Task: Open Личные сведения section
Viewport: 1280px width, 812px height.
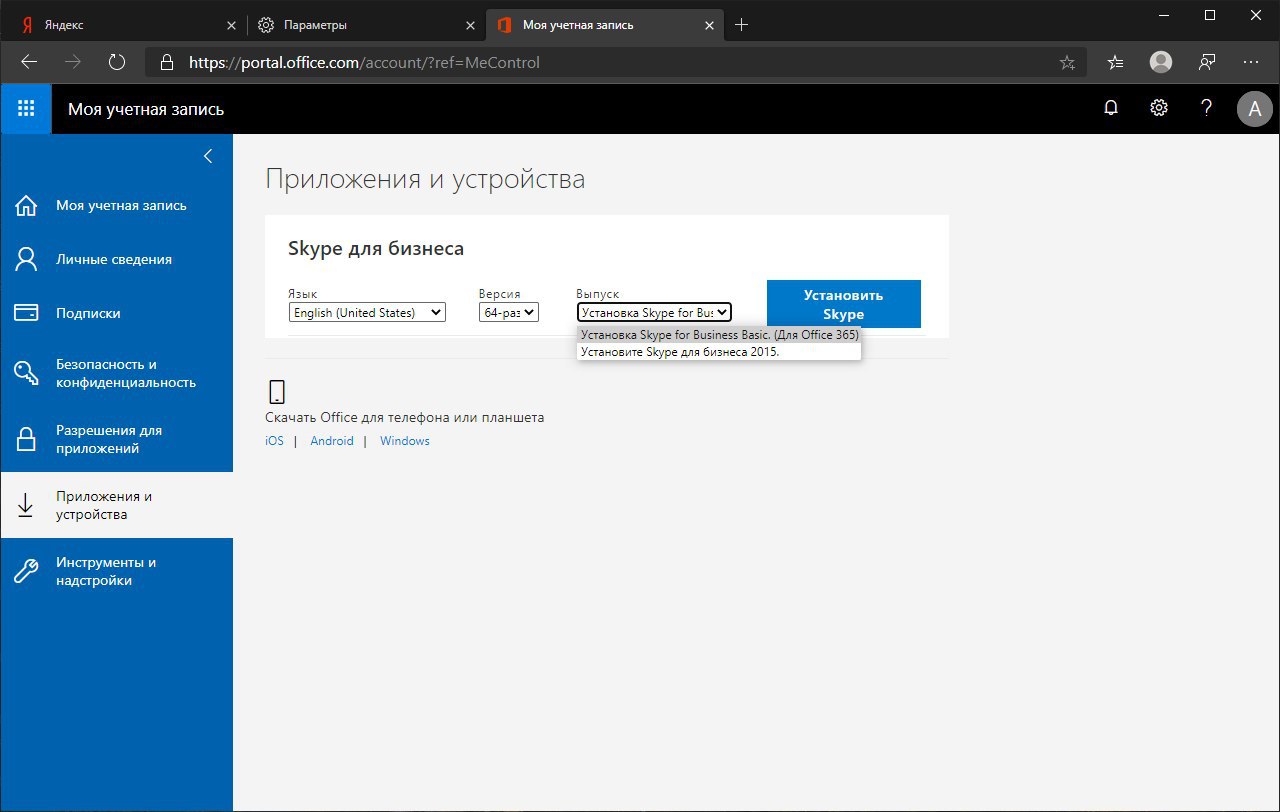Action: pyautogui.click(x=116, y=260)
